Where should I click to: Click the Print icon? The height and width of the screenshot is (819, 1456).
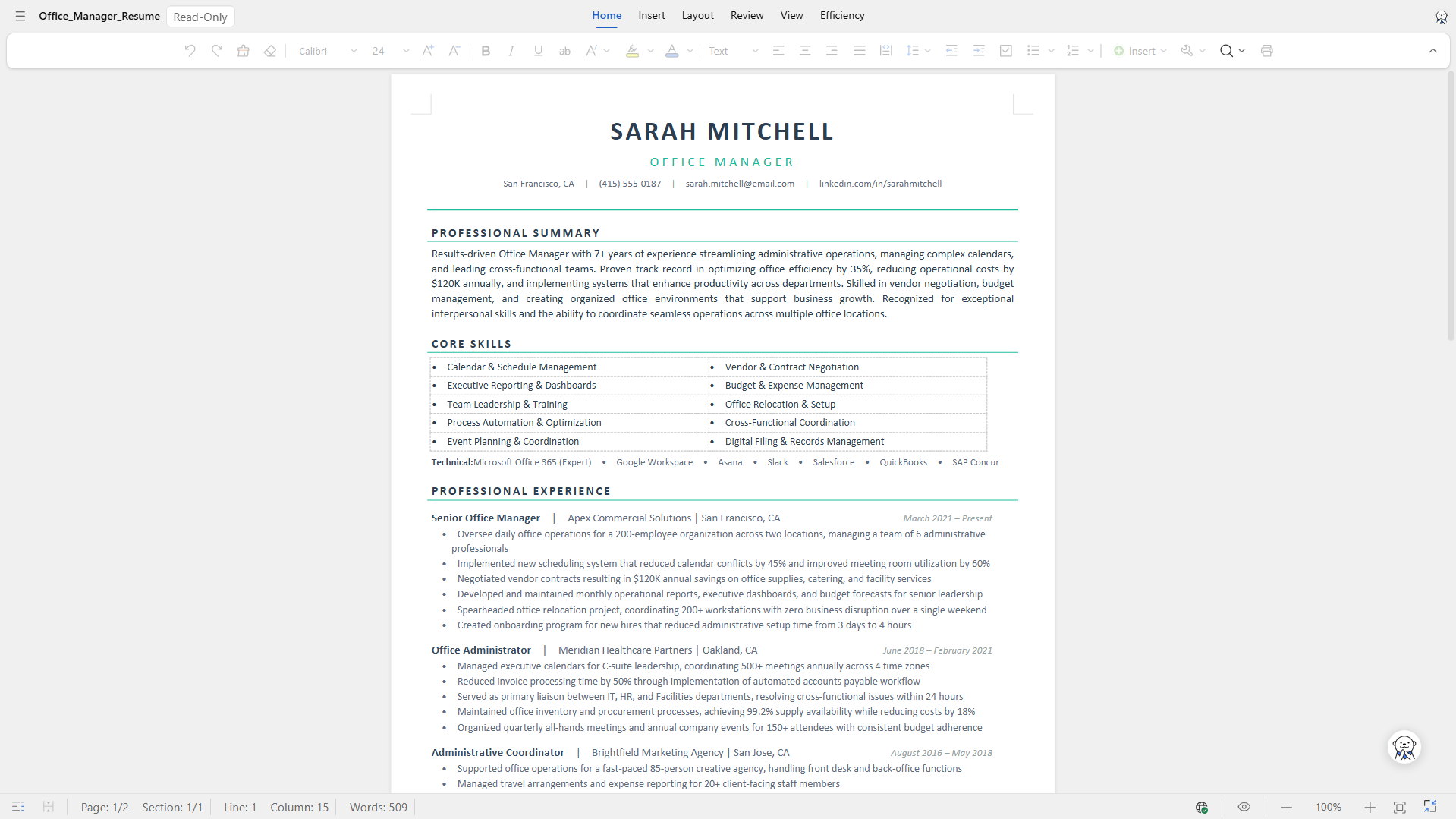tap(1267, 51)
